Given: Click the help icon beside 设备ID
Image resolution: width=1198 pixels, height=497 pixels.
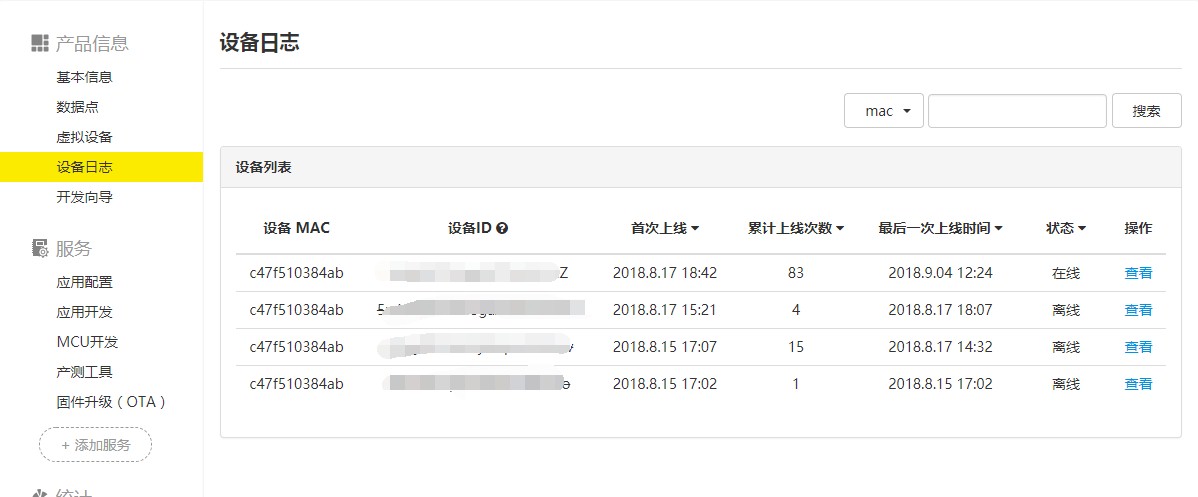Looking at the screenshot, I should [502, 228].
